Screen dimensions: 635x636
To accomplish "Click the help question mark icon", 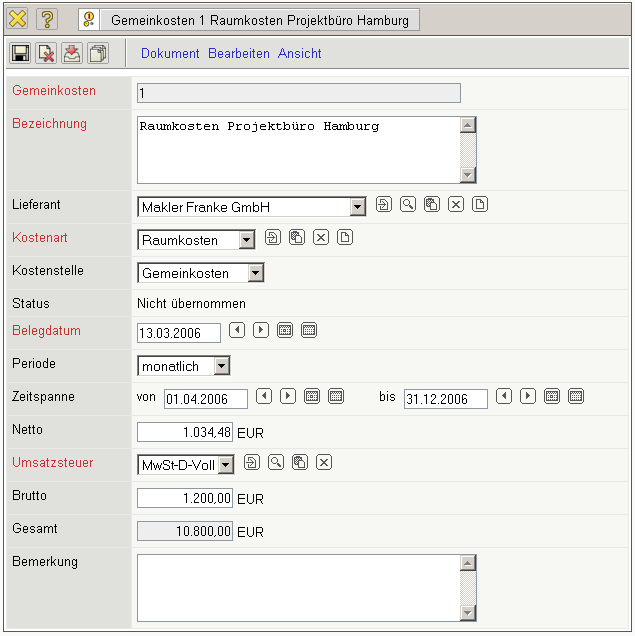I will point(47,20).
